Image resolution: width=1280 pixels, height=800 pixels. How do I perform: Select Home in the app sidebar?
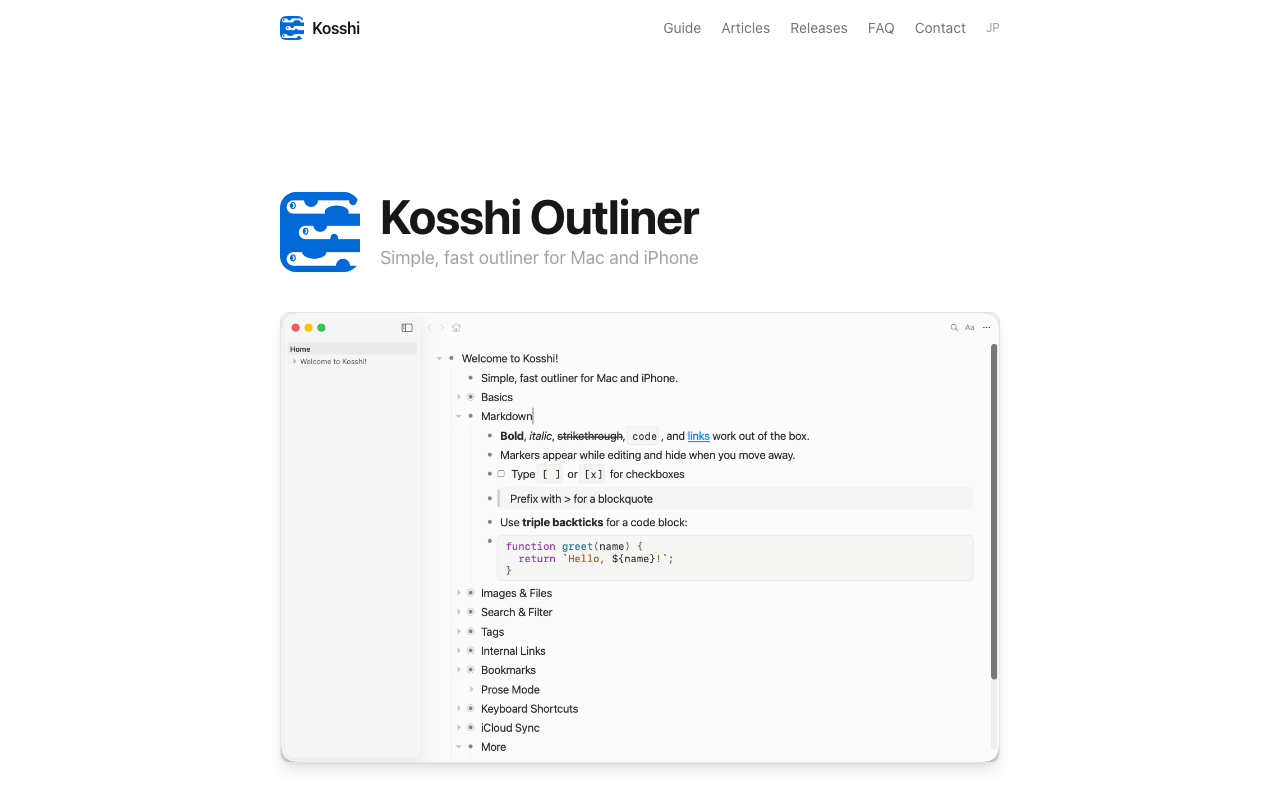[x=352, y=349]
